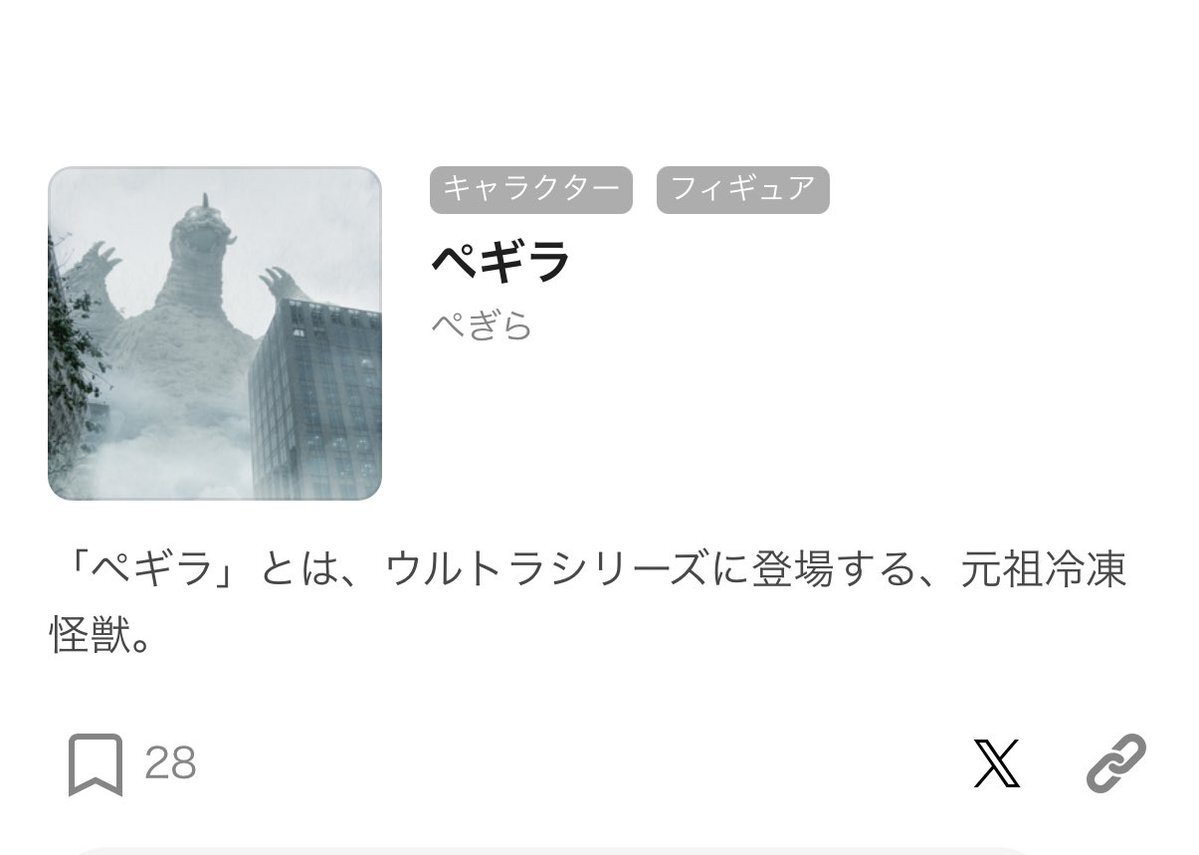Open the ペギラ monster thumbnail image
This screenshot has height=855, width=1199.
pyautogui.click(x=215, y=333)
